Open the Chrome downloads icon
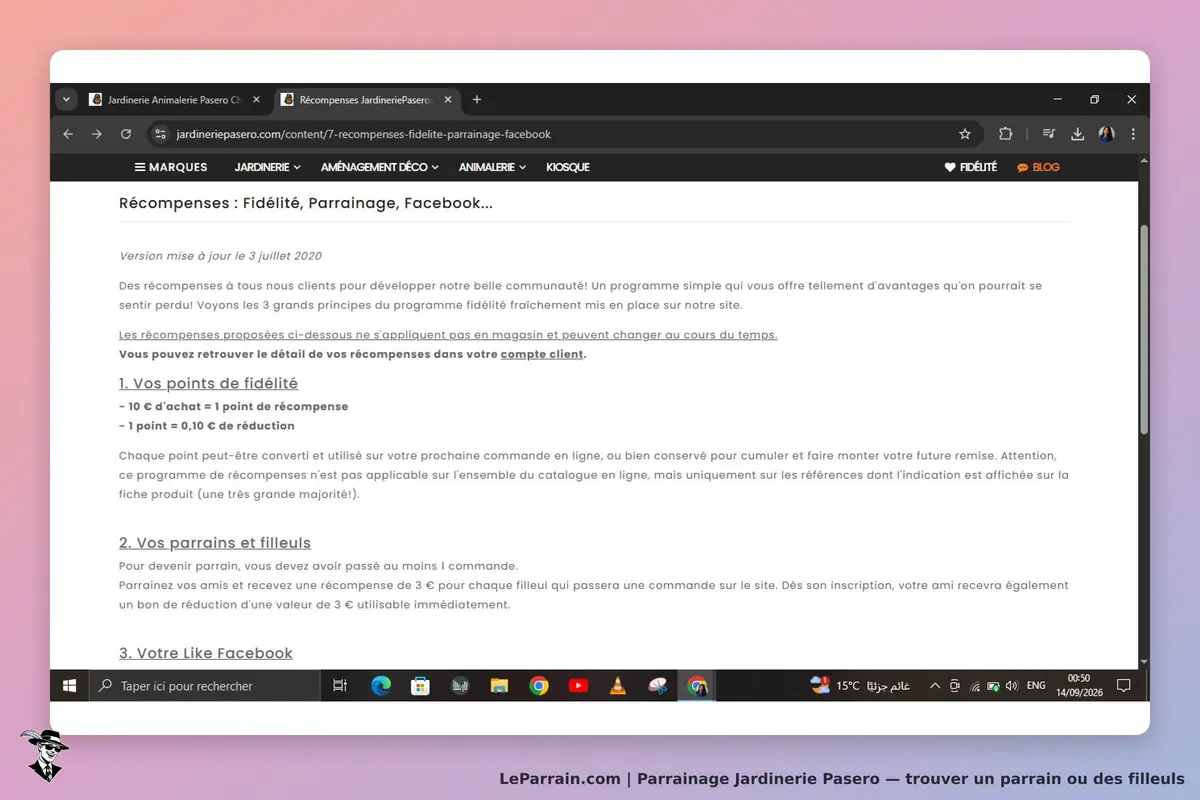This screenshot has height=800, width=1200. (x=1078, y=134)
